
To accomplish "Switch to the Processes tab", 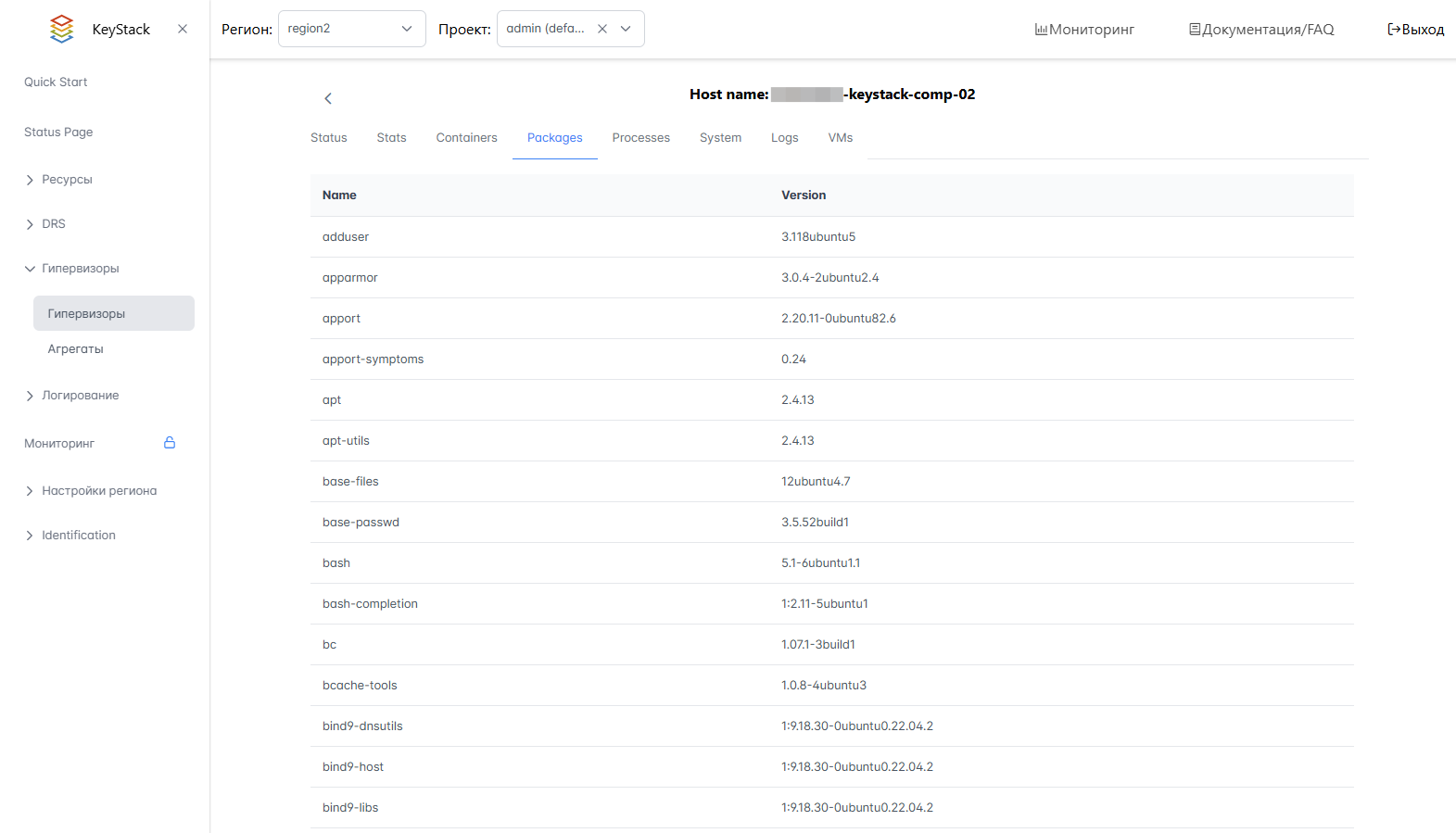I will tap(640, 138).
